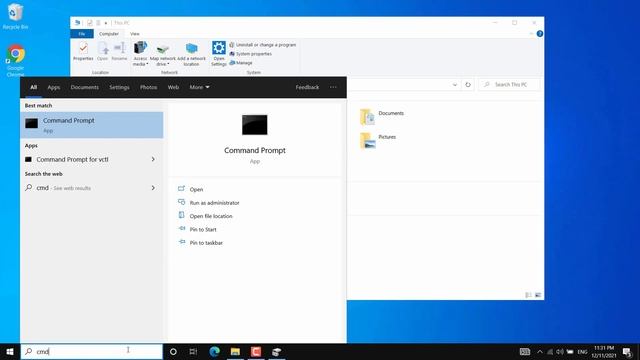Switch to the Documents search tab

pyautogui.click(x=84, y=87)
